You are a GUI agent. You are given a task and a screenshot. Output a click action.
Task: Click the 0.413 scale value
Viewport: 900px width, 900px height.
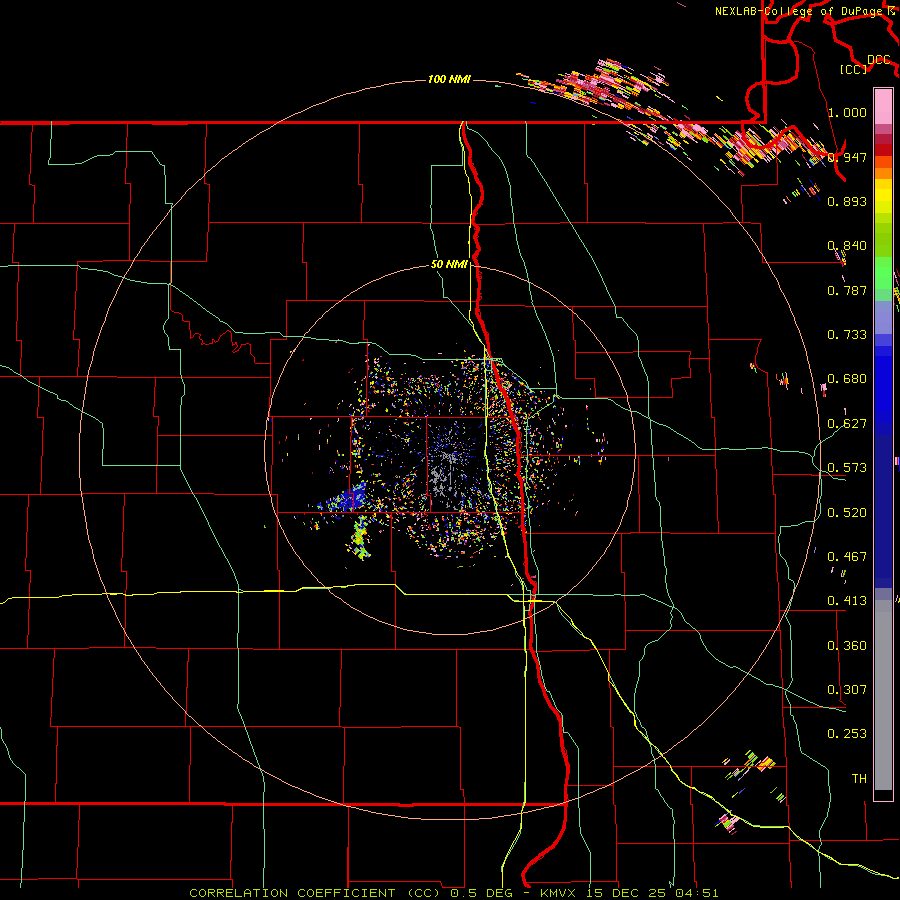click(x=847, y=601)
